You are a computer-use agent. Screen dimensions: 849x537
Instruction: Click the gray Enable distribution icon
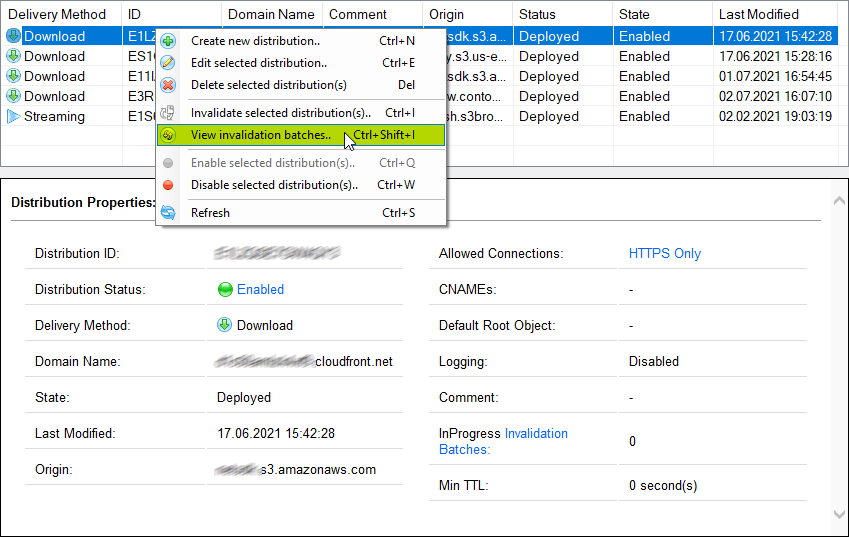point(168,163)
